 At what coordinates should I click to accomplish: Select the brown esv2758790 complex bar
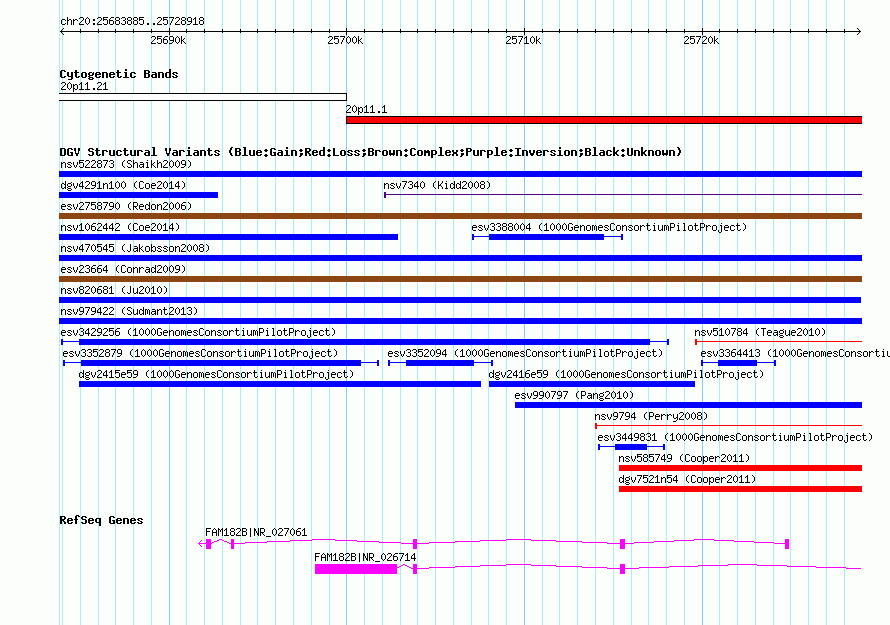460,216
